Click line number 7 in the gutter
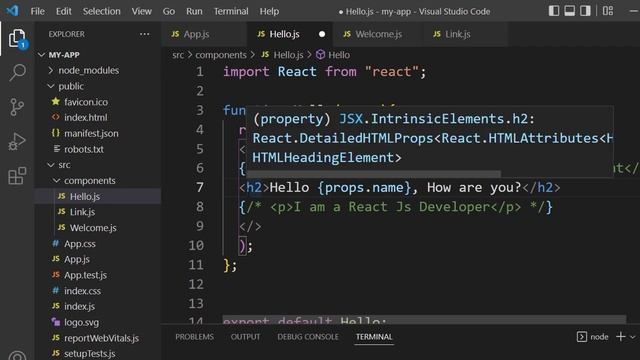This screenshot has height=360, width=640. click(x=200, y=187)
